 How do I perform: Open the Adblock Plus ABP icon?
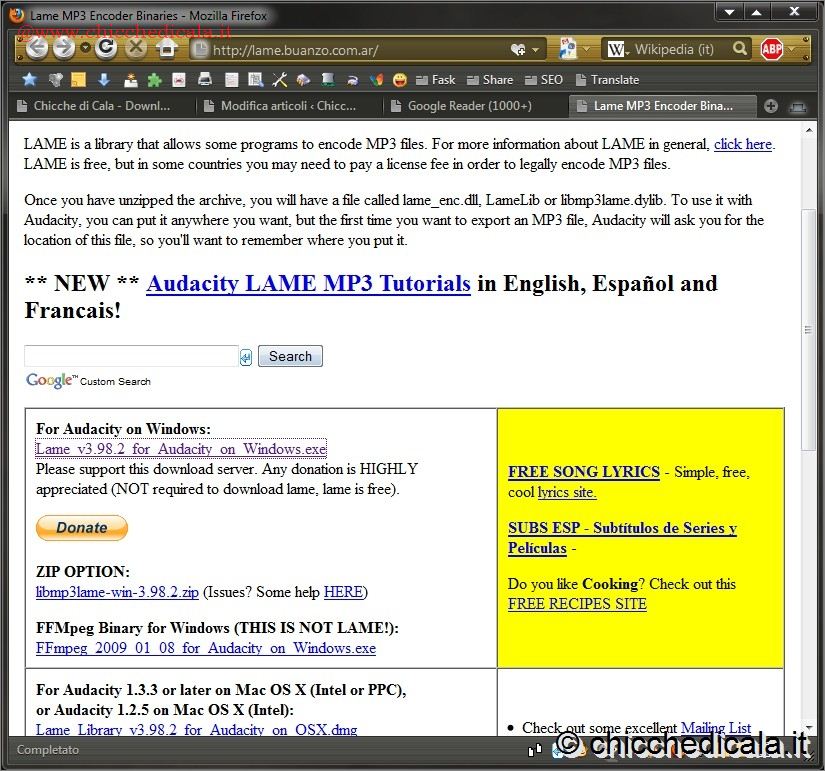(771, 49)
